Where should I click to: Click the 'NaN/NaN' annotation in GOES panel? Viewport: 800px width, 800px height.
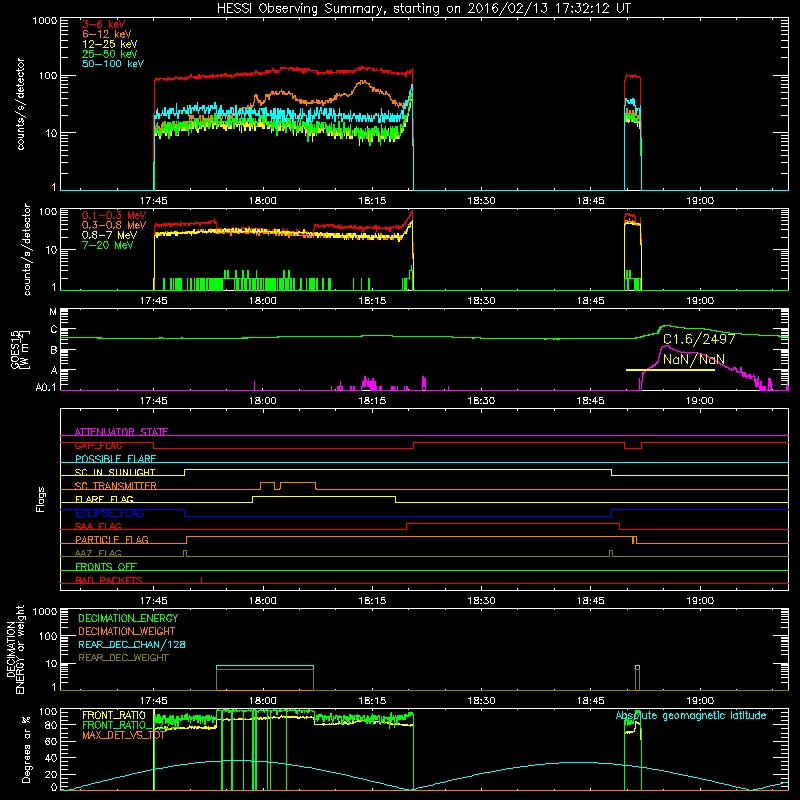693,359
